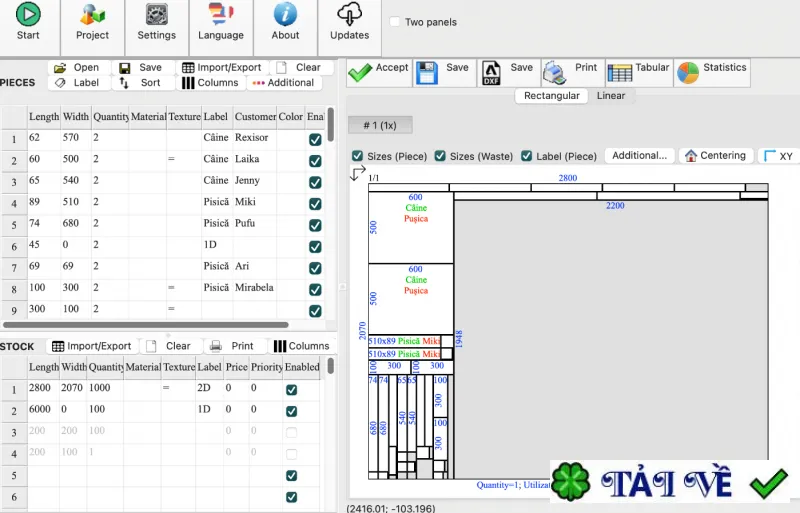This screenshot has height=513, width=800.
Task: Disable piece row Mirabela checkbox
Action: click(x=315, y=289)
